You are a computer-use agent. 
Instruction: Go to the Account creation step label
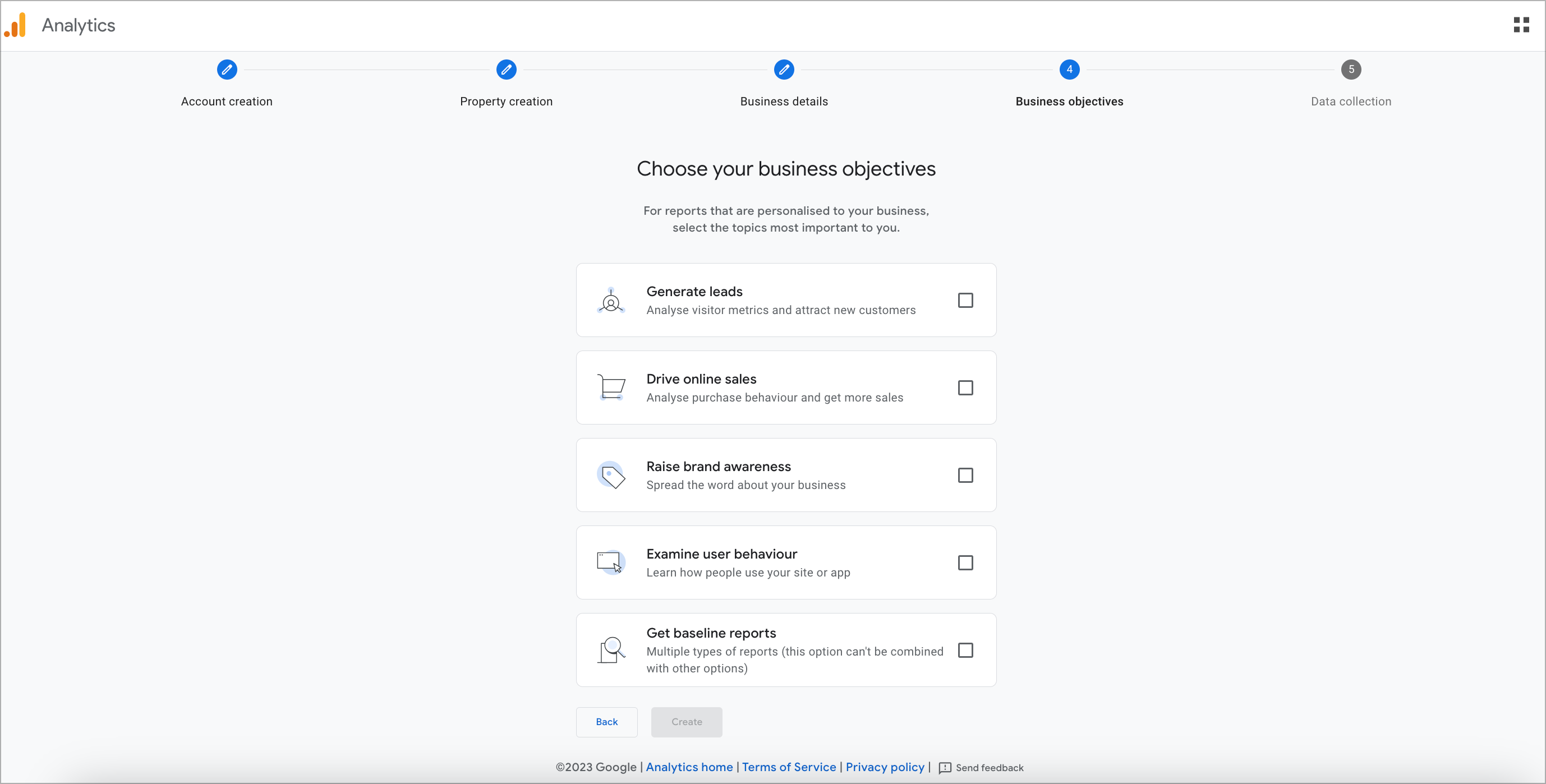[x=227, y=102]
